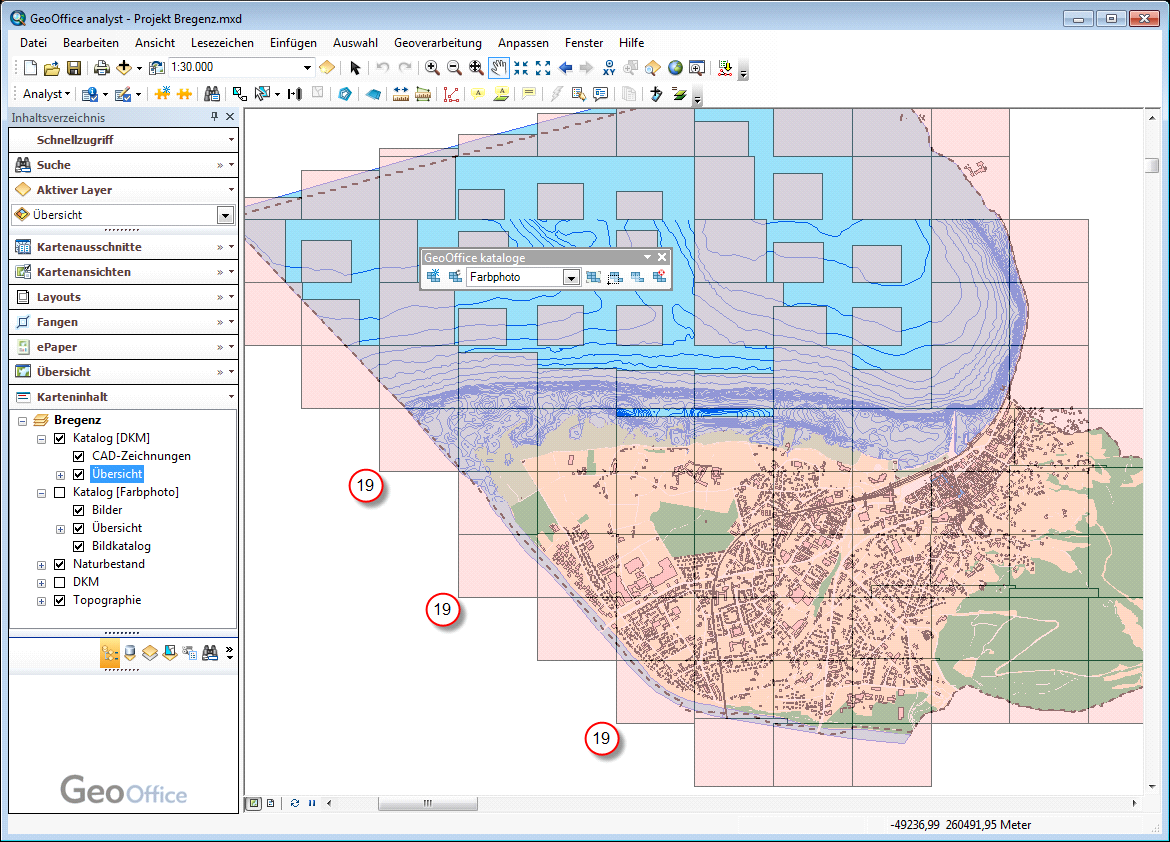
Task: Open the Kartenausschnitte panel section
Action: [x=120, y=246]
